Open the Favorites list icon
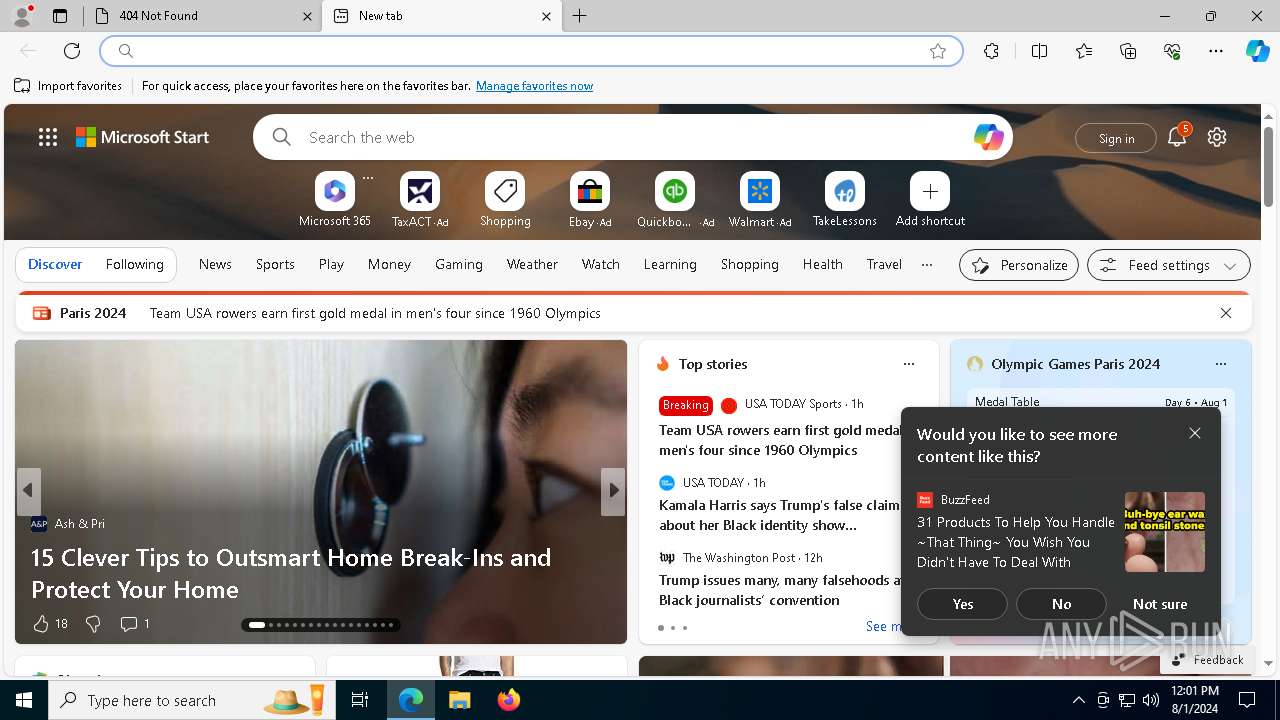1280x720 pixels. pos(1084,51)
